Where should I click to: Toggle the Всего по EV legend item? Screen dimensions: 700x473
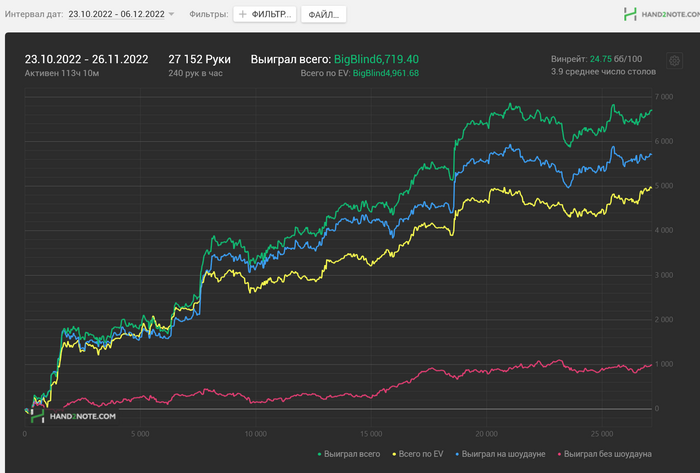[418, 454]
